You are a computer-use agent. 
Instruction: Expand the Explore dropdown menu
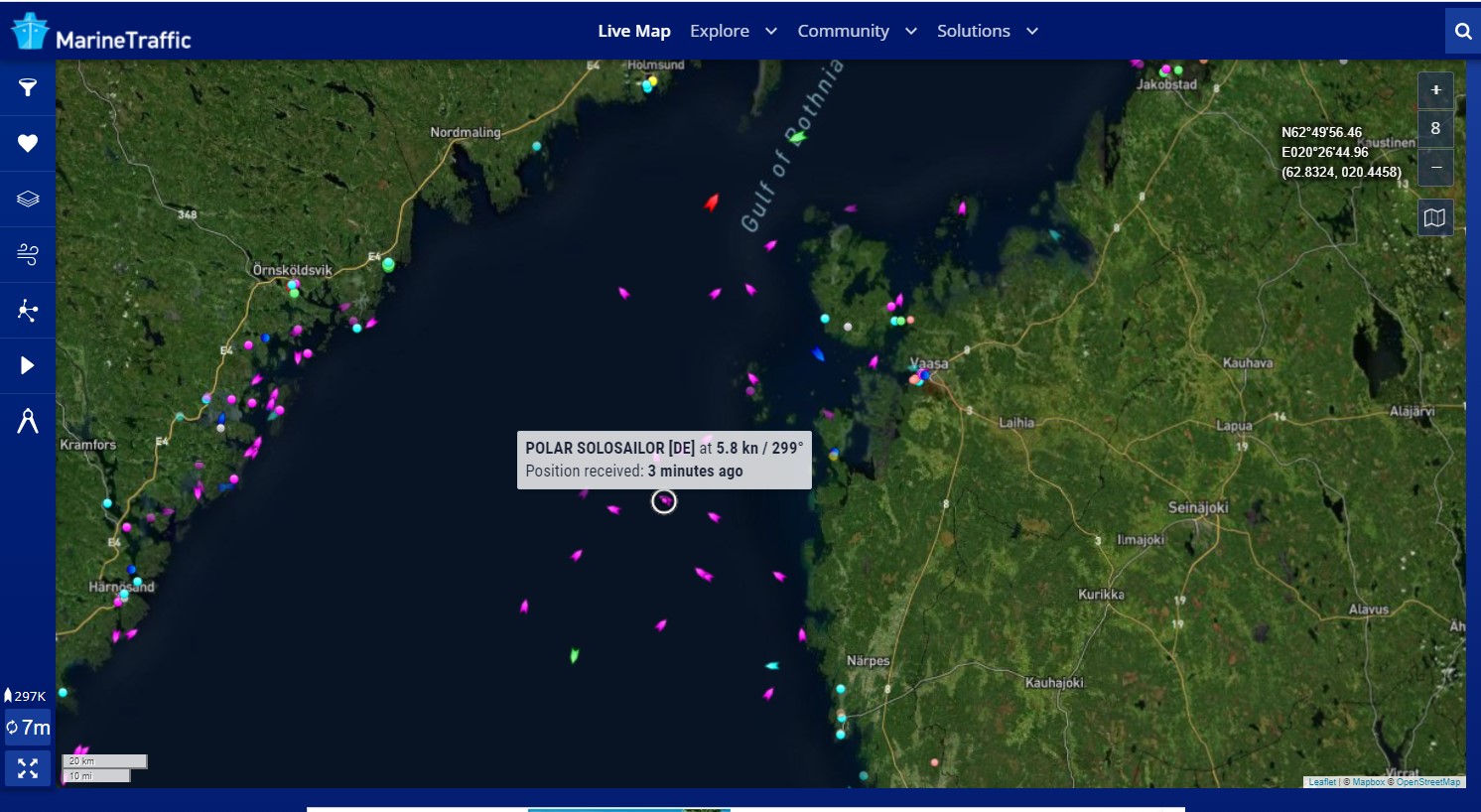[733, 31]
